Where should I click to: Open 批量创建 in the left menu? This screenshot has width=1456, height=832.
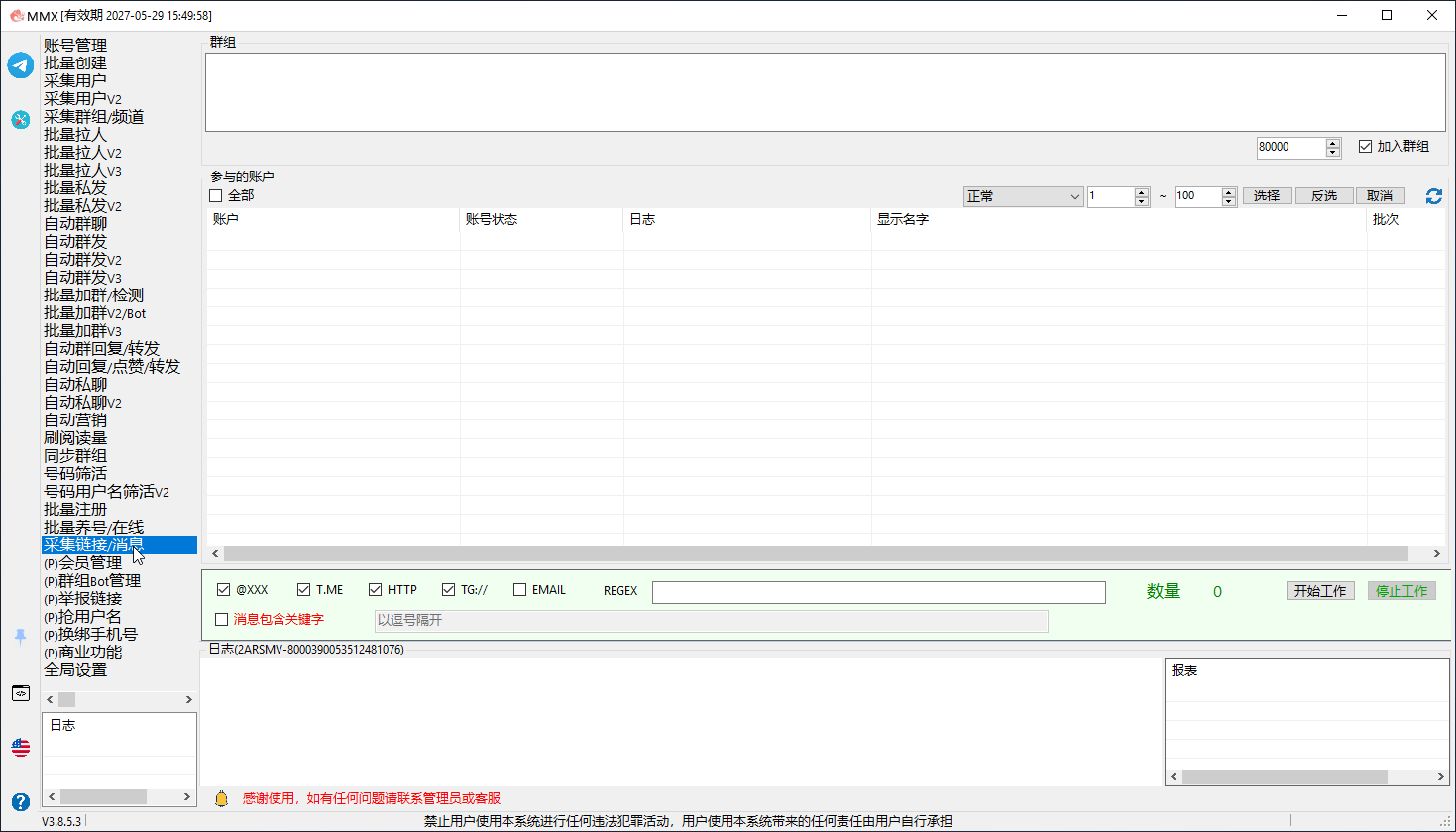click(75, 63)
